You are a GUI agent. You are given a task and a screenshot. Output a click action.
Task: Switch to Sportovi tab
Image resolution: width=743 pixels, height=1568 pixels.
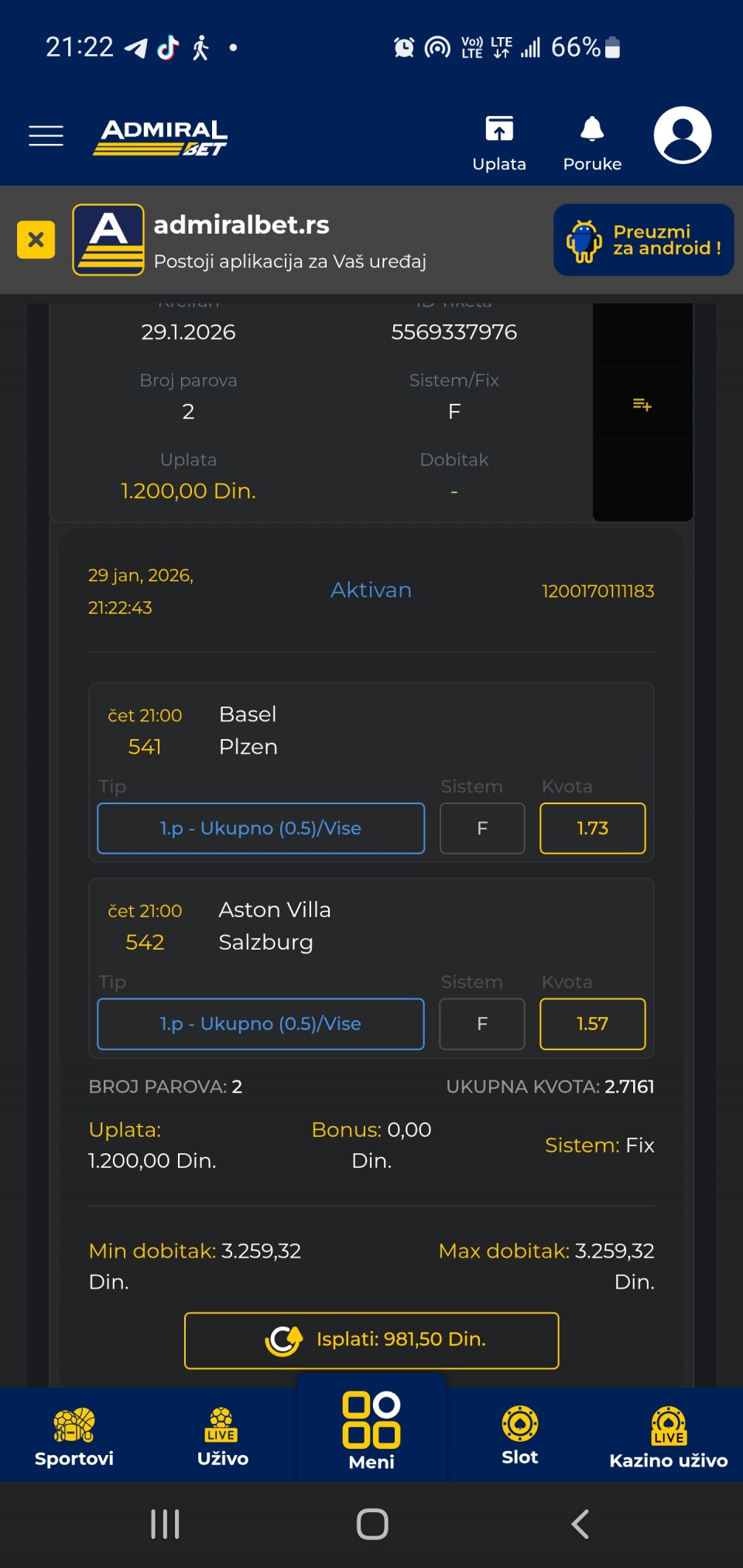pyautogui.click(x=74, y=1436)
